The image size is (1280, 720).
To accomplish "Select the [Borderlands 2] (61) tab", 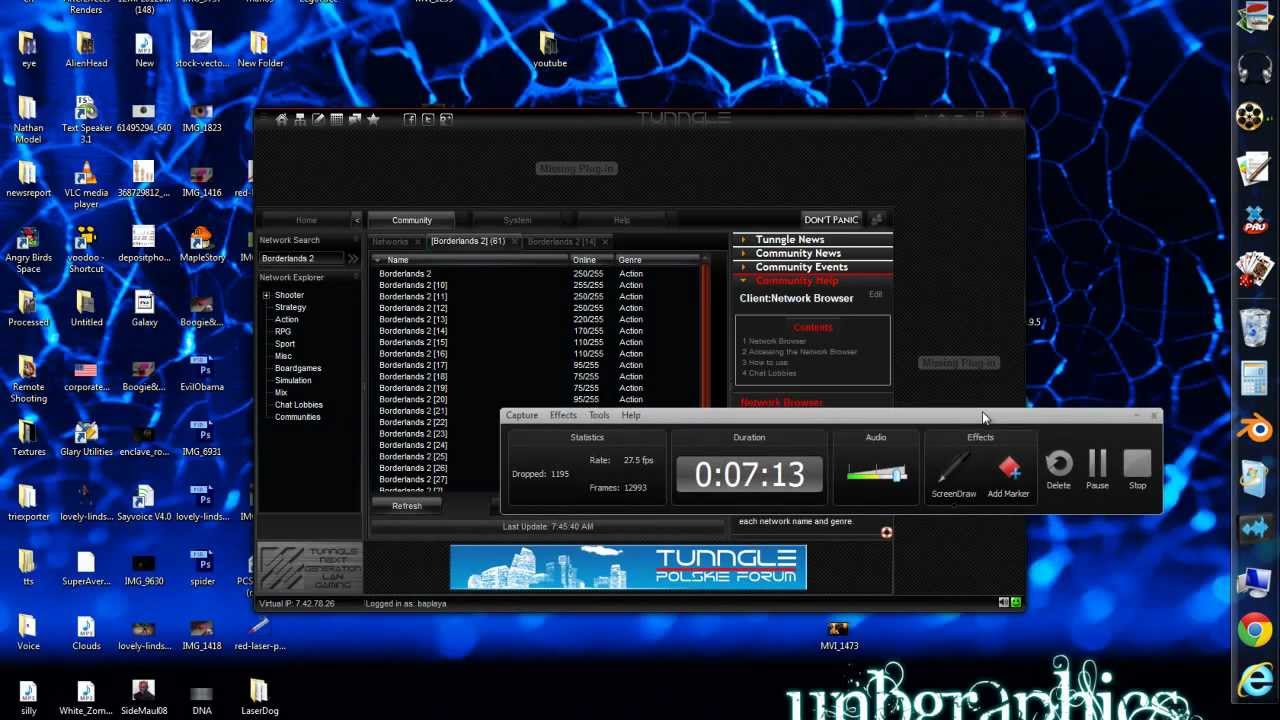I will (467, 242).
